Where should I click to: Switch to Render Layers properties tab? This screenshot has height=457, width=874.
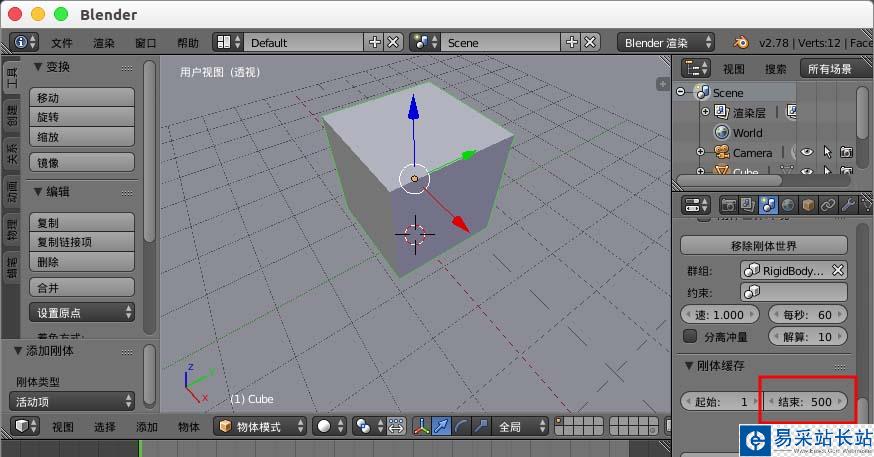pos(747,205)
